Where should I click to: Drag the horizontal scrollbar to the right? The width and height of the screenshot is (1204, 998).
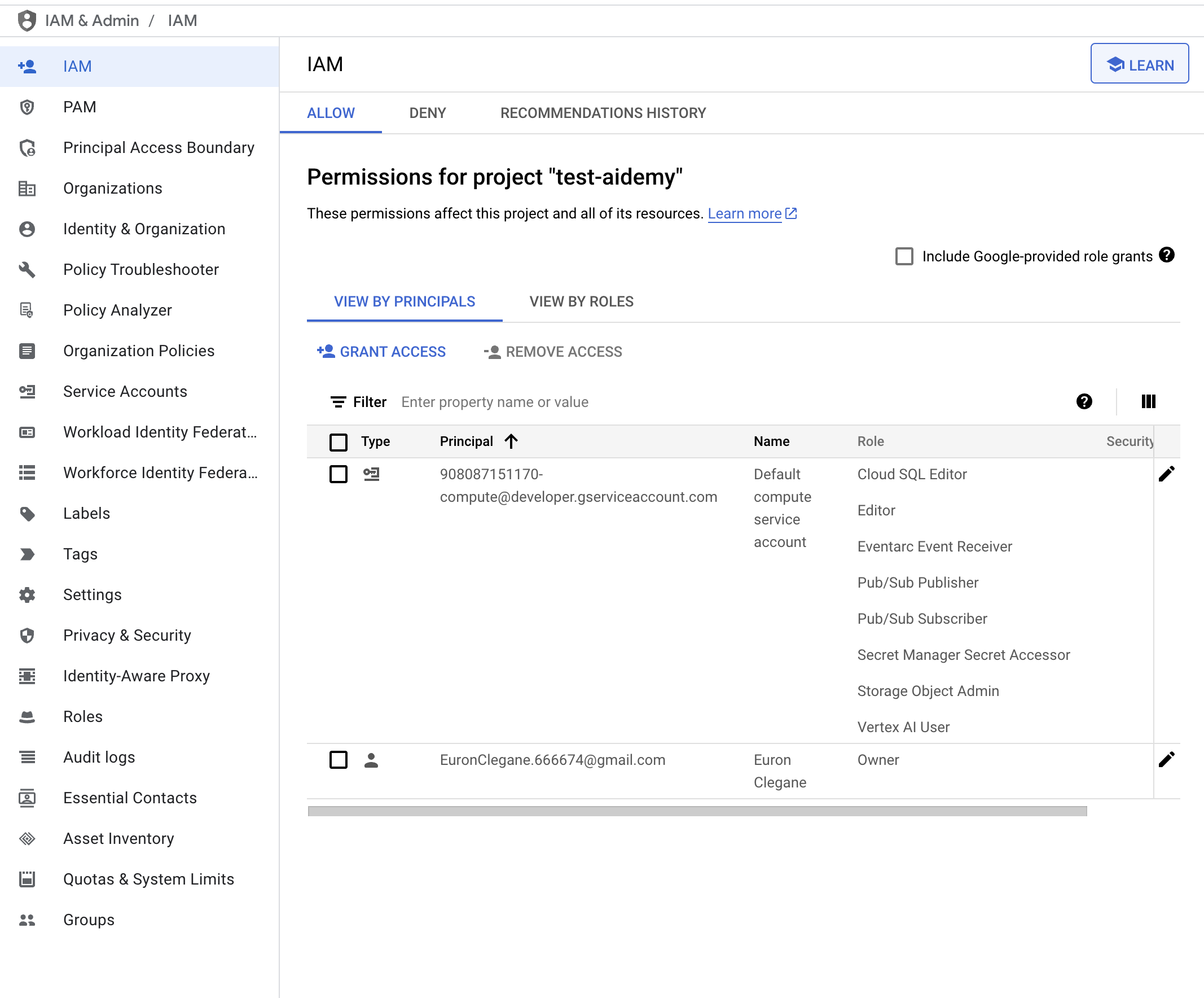click(697, 810)
